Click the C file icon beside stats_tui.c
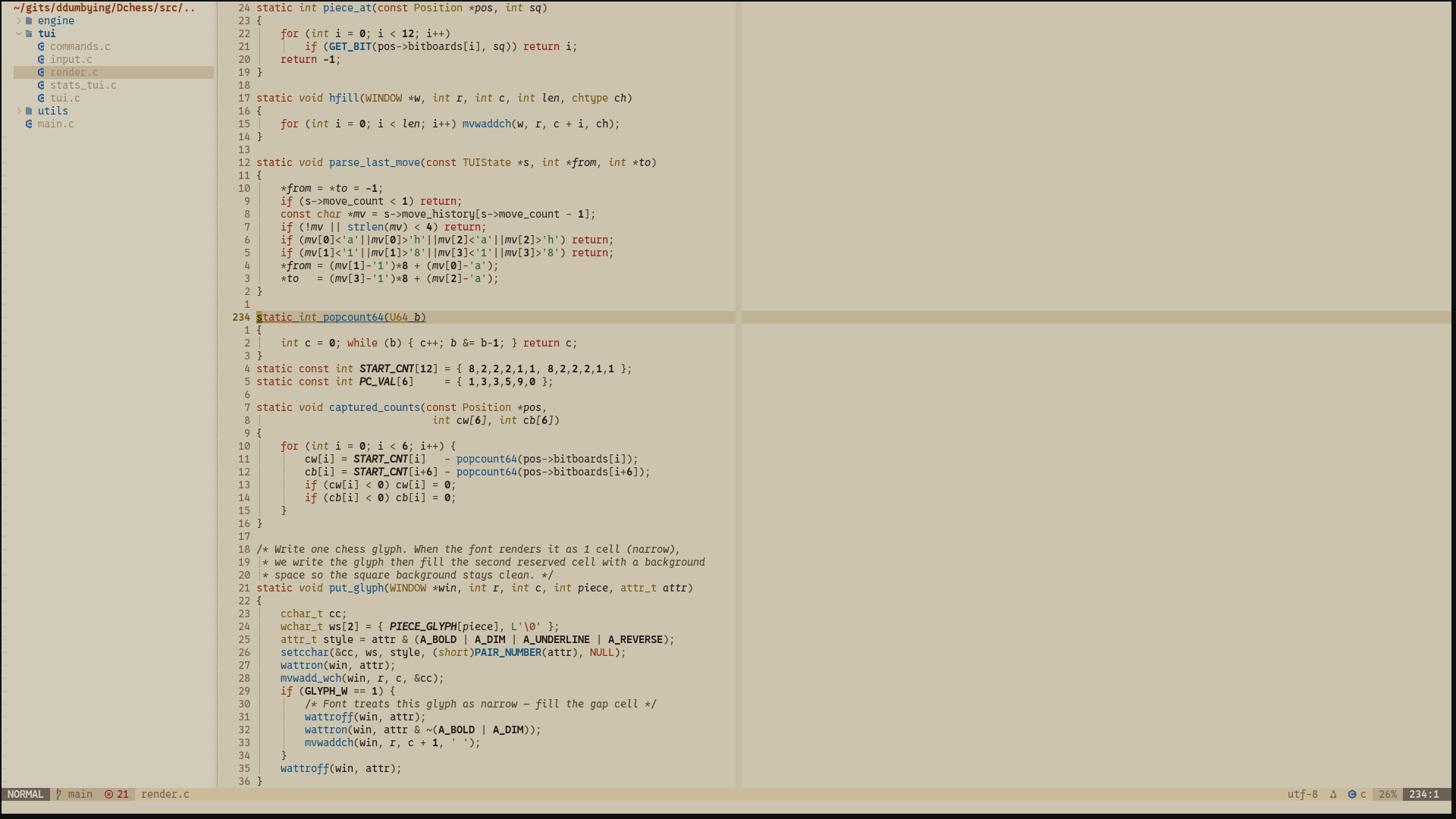 41,85
